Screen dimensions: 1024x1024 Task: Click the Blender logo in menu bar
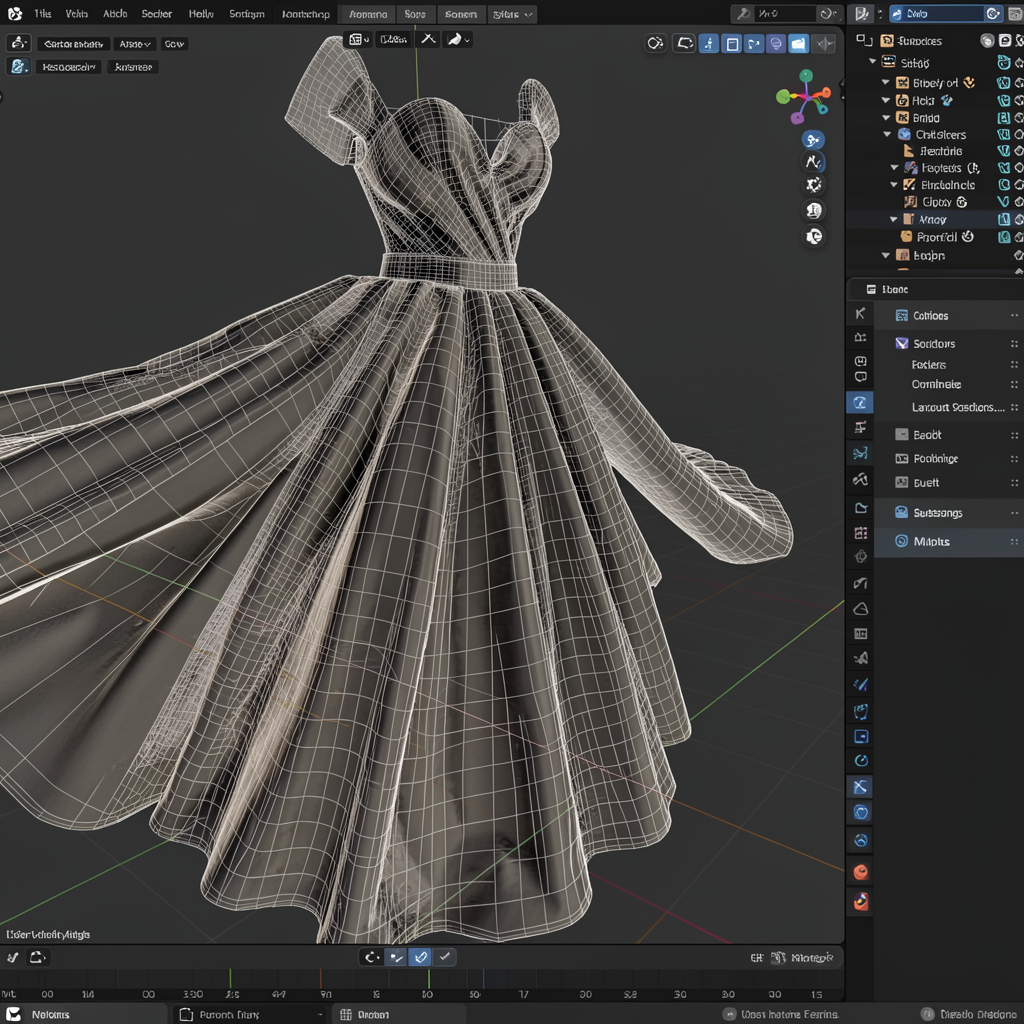coord(14,14)
